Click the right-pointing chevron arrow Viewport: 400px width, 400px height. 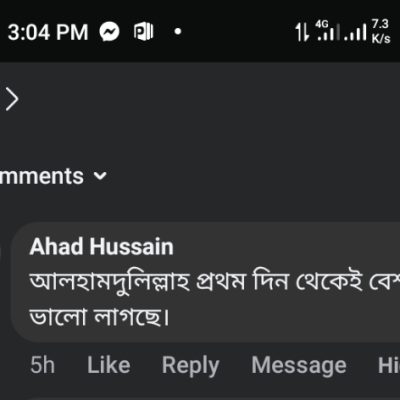[12, 99]
